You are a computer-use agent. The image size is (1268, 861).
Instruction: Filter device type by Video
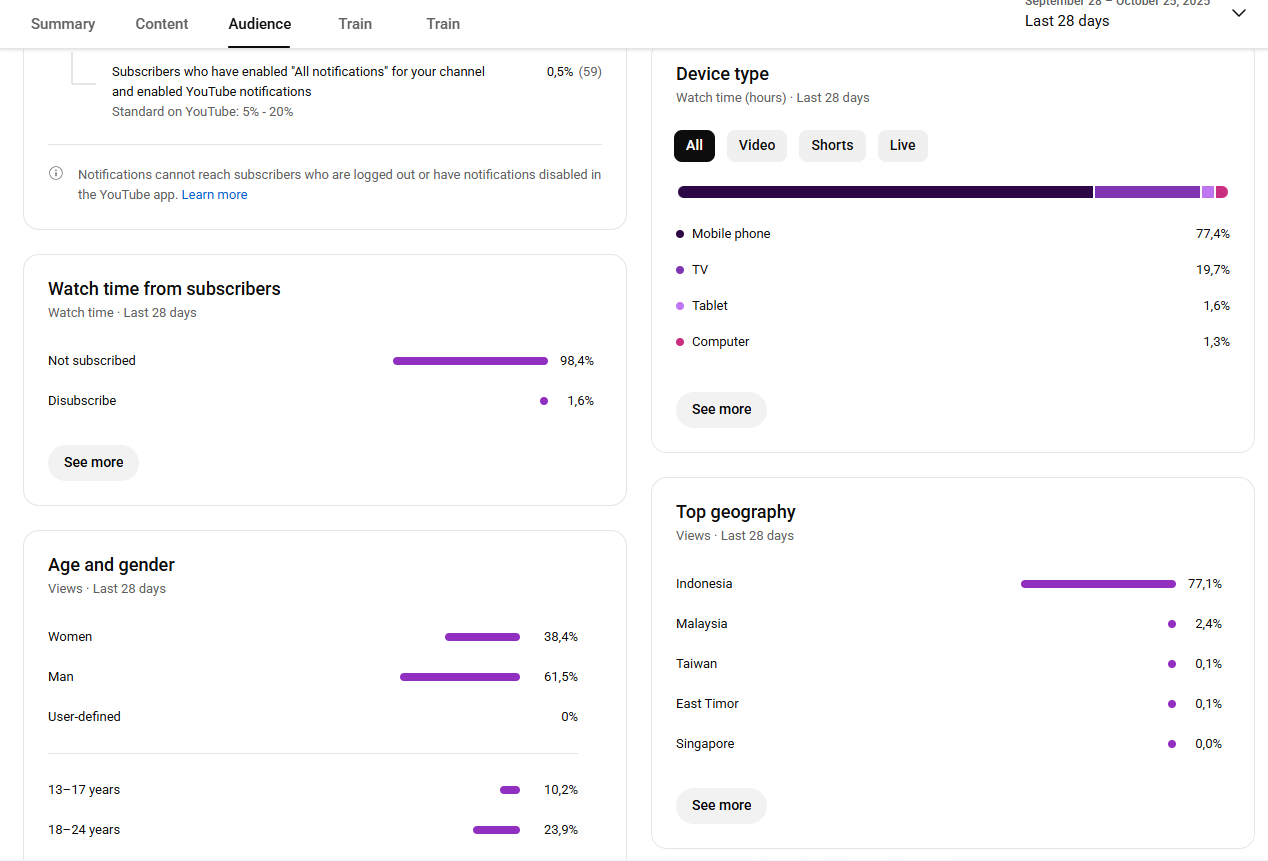pos(757,146)
